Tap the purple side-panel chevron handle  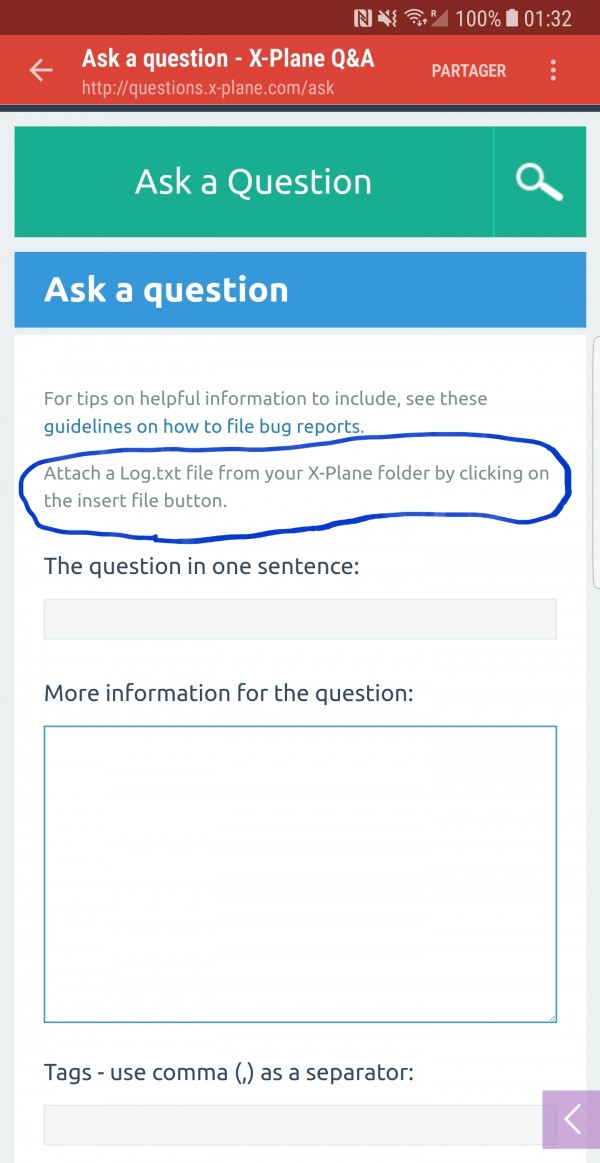pos(572,1118)
